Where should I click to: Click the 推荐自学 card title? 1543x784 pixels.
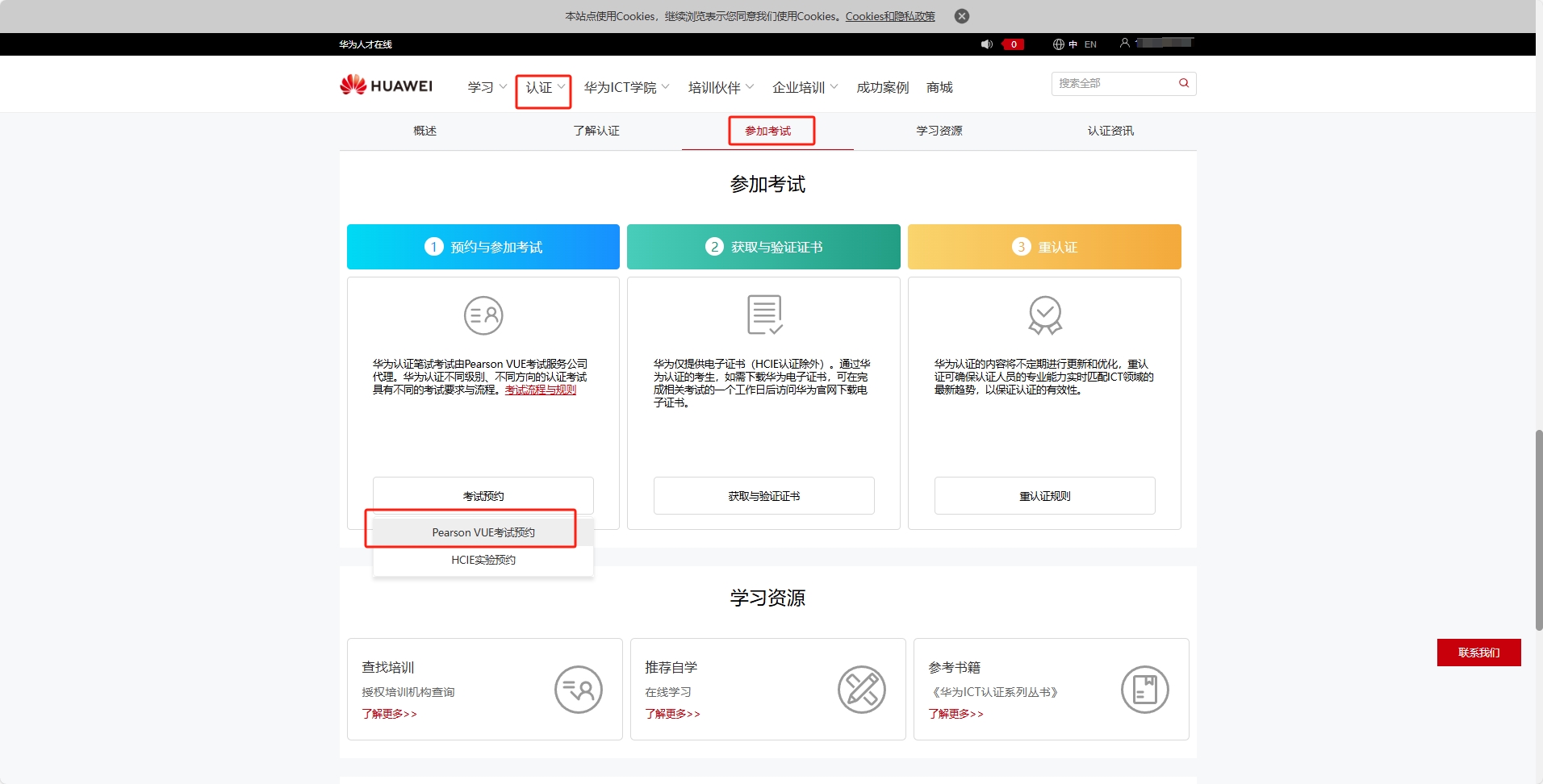coord(671,667)
